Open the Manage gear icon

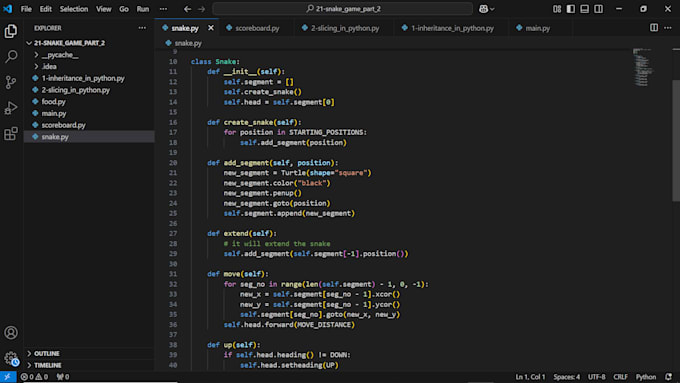click(x=11, y=358)
